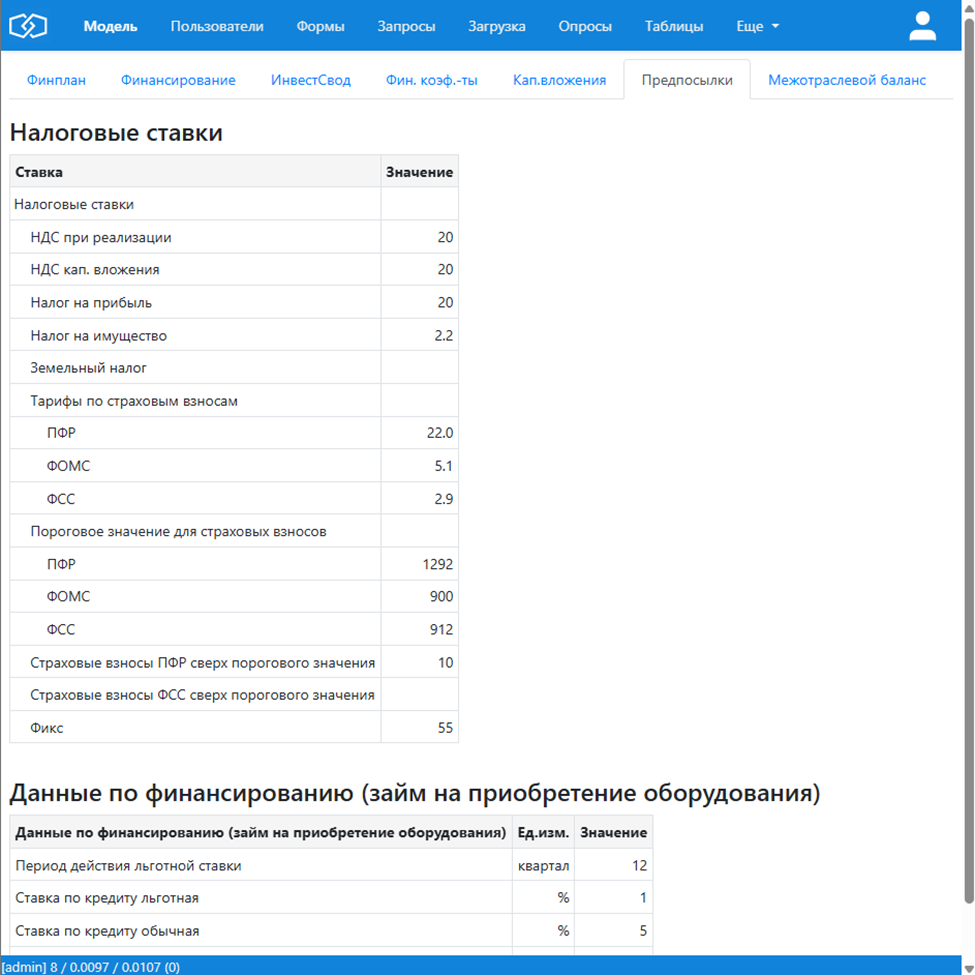
Task: Click the vertical scrollbar on the right
Action: point(967,450)
